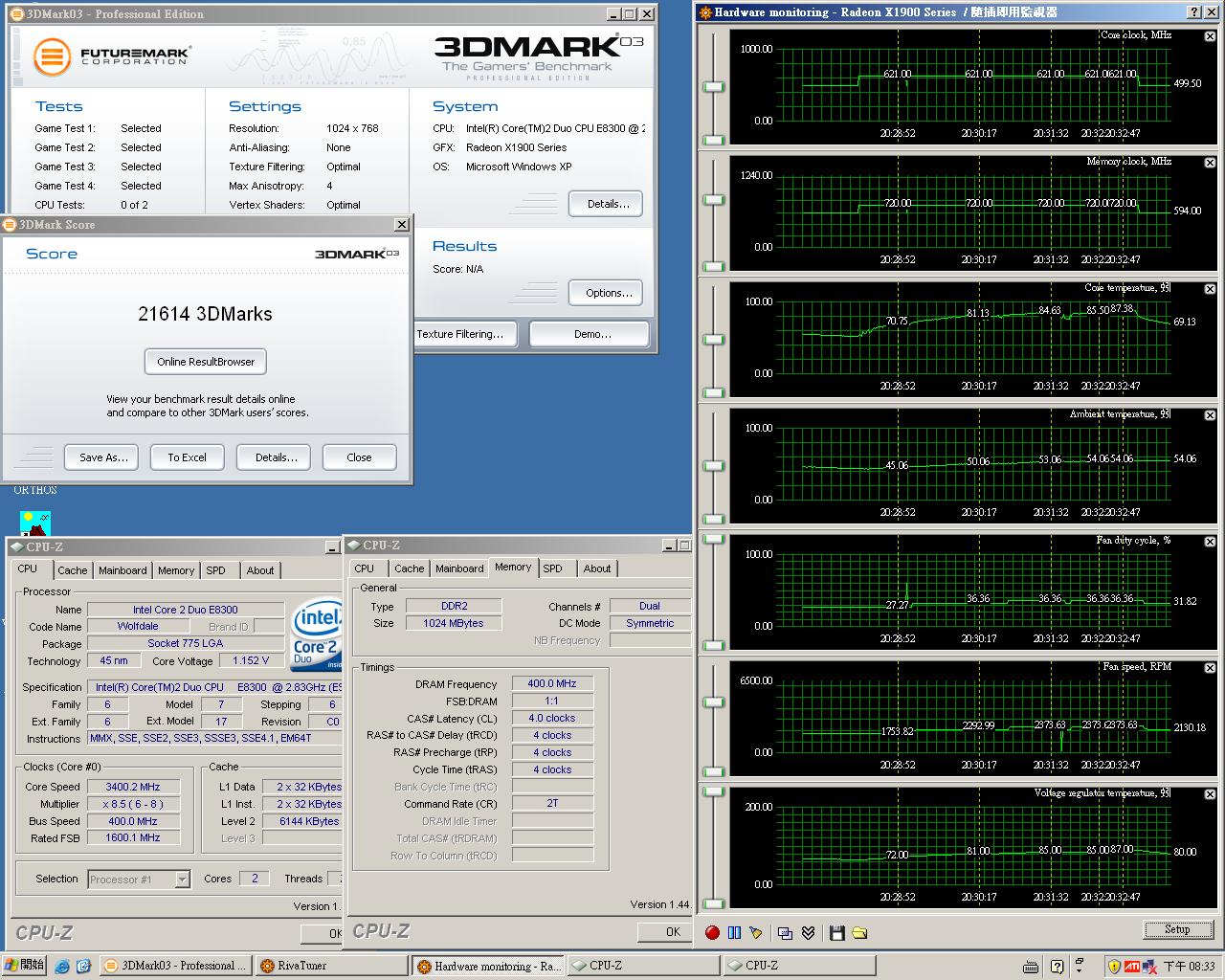Open the Windows Start button
This screenshot has height=980, width=1225.
24,966
